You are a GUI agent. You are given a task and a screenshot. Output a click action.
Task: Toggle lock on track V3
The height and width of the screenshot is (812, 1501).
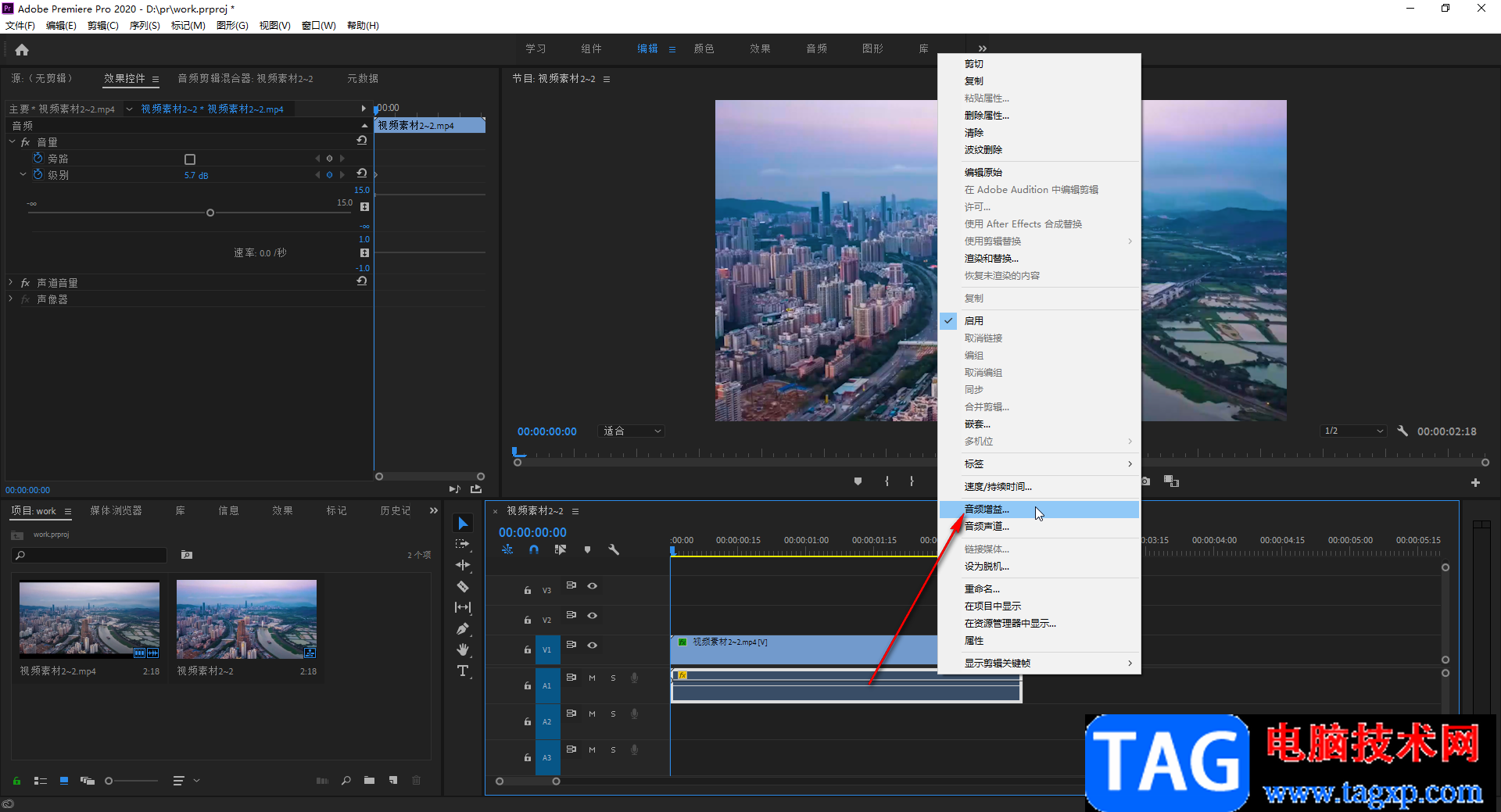(527, 590)
